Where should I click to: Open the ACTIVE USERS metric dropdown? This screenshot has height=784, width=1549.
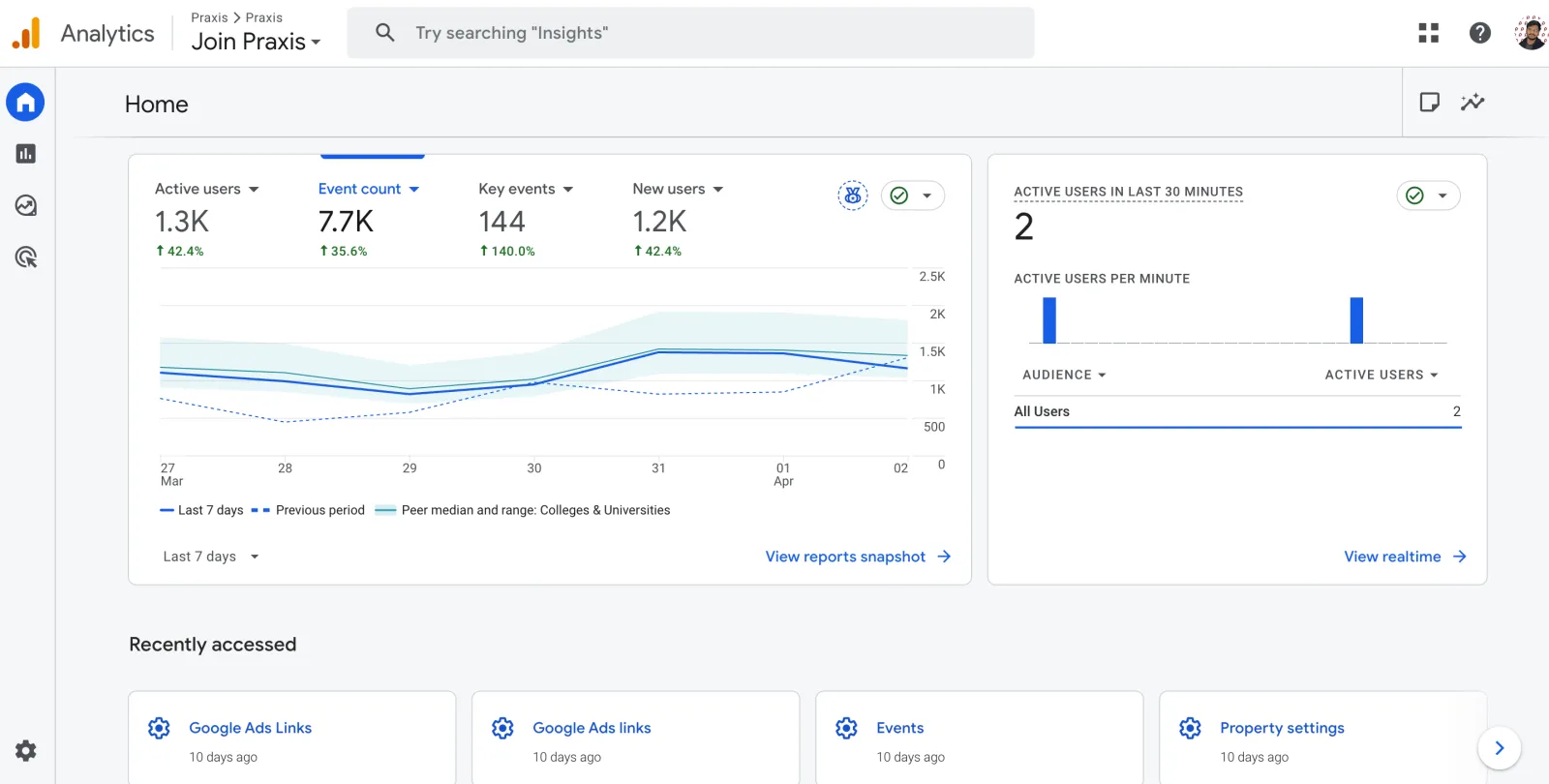[x=1382, y=375]
